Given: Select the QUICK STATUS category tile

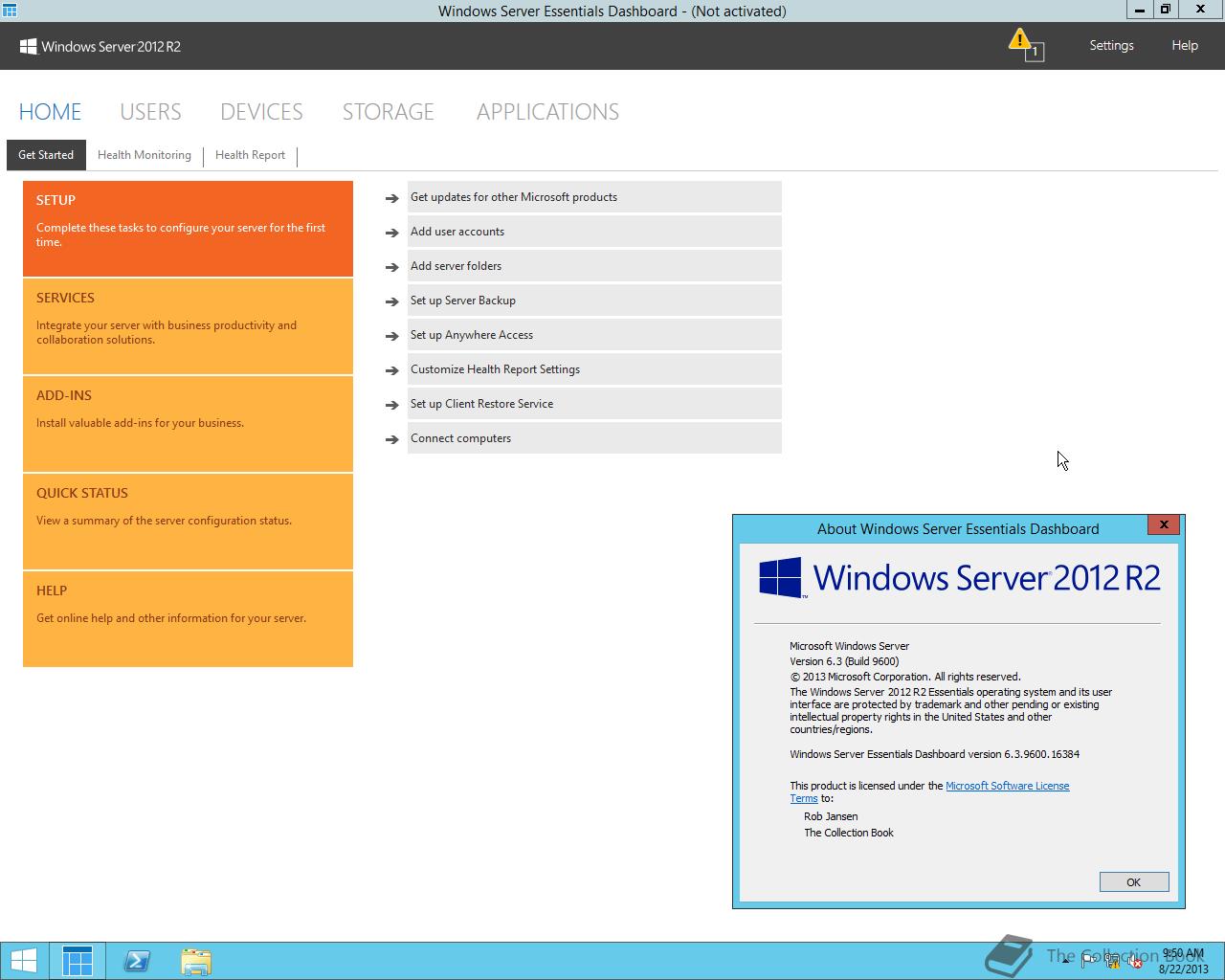Looking at the screenshot, I should coord(188,521).
